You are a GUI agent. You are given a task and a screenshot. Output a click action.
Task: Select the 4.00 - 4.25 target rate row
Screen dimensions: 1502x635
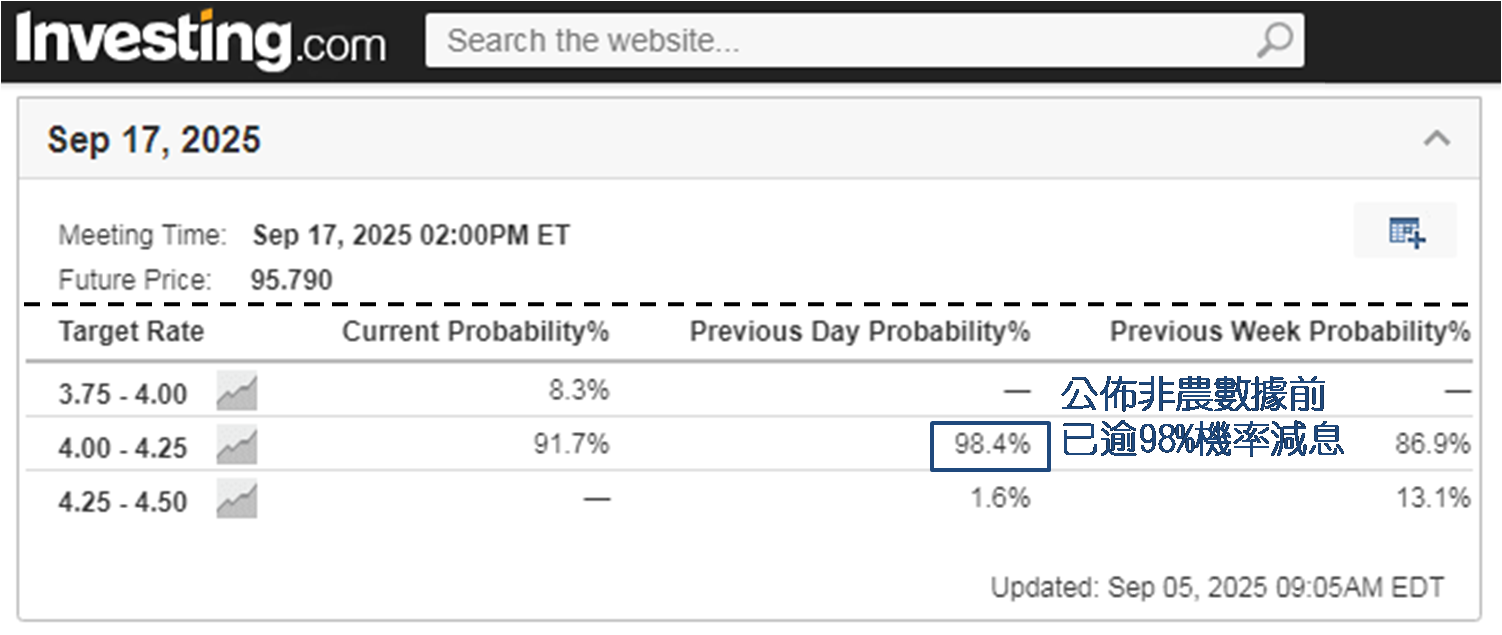point(122,448)
